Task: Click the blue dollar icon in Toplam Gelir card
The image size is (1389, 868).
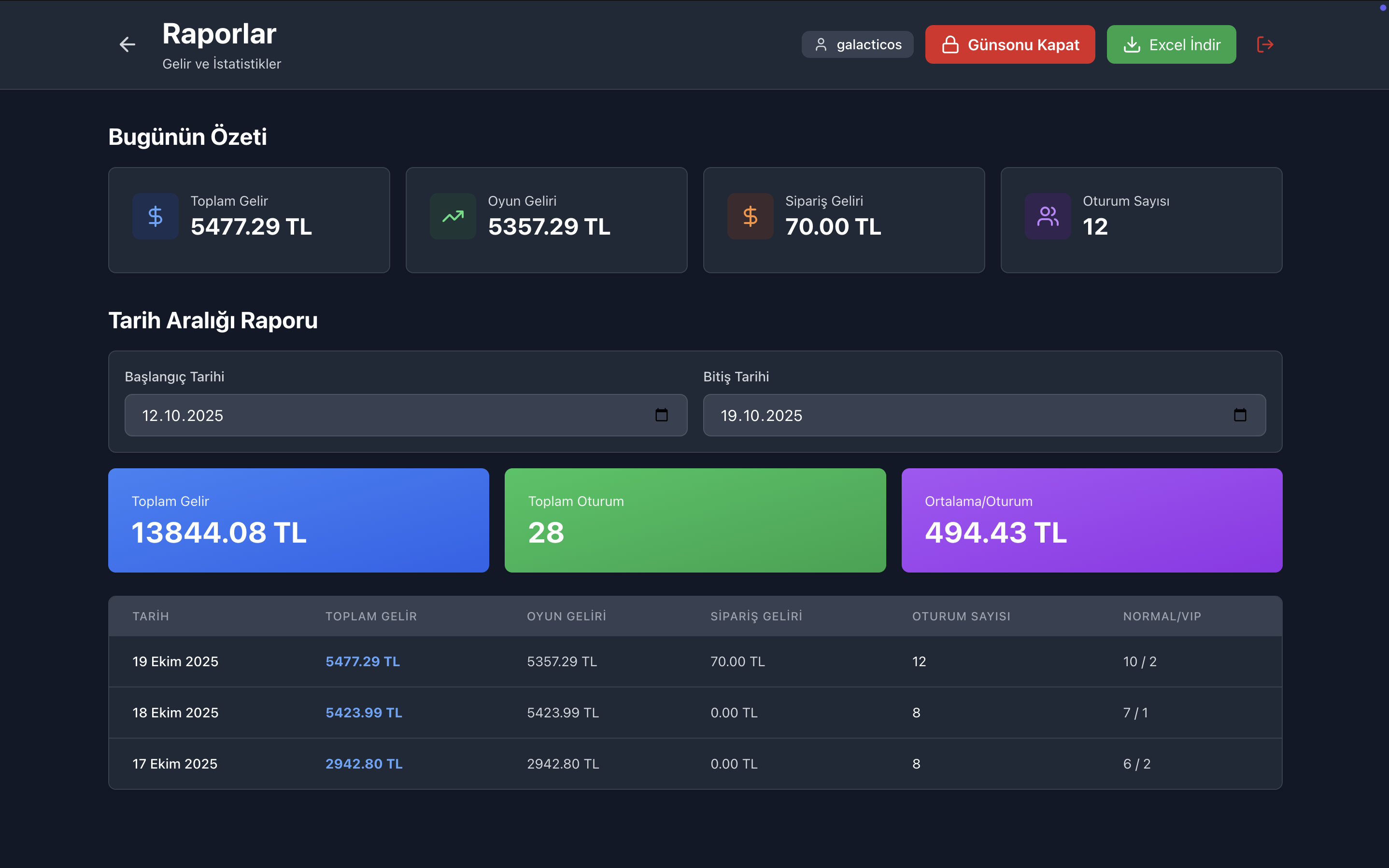Action: point(155,216)
